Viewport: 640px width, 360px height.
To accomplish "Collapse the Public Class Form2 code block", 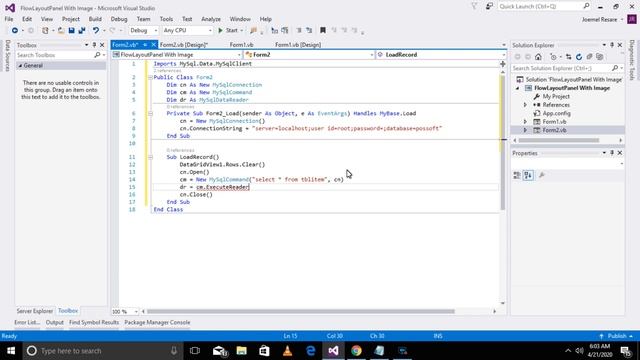I will click(150, 77).
